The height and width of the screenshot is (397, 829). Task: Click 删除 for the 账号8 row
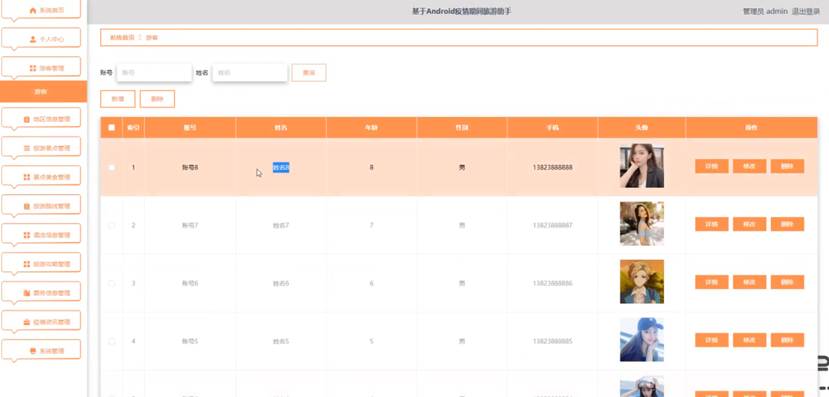pyautogui.click(x=787, y=167)
